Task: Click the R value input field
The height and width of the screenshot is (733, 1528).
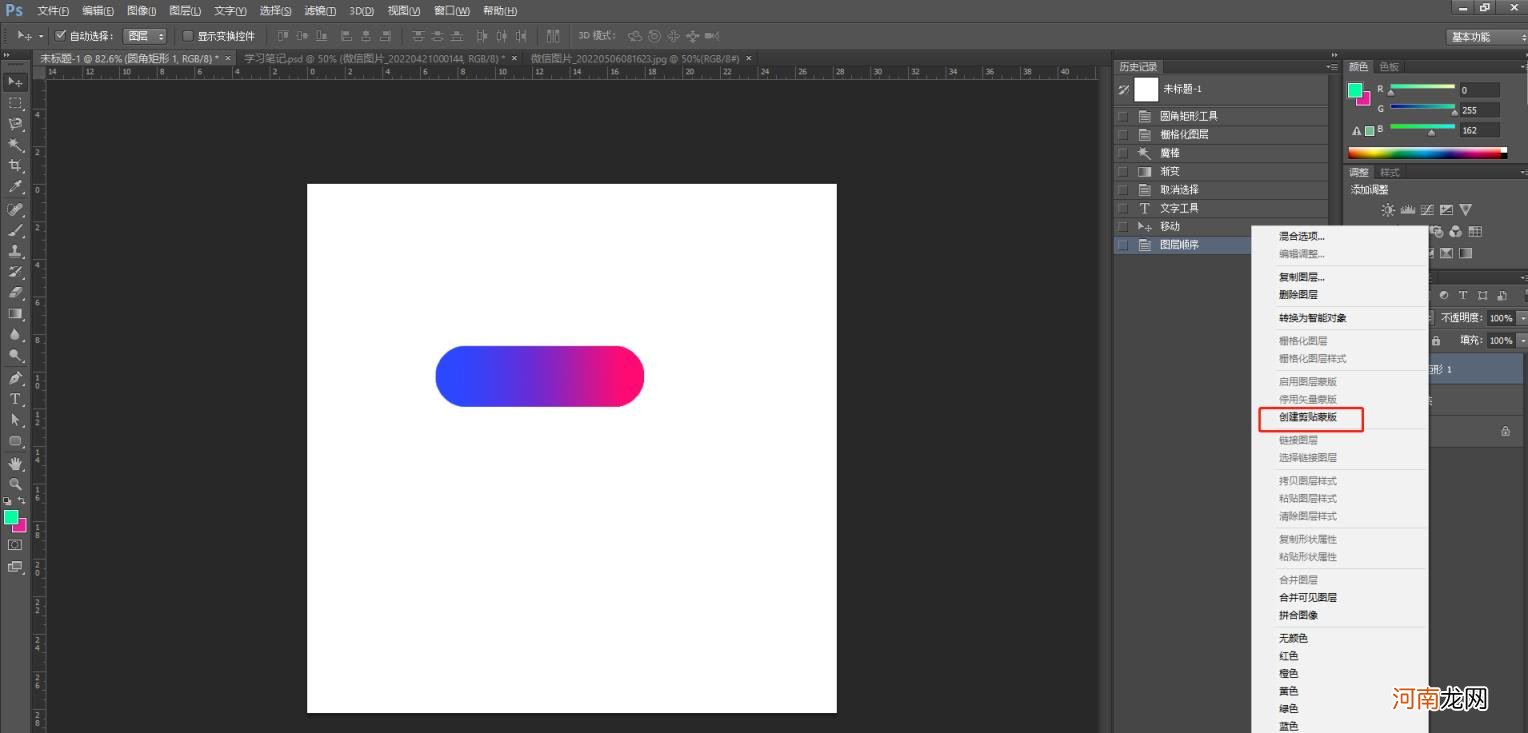Action: click(1480, 90)
